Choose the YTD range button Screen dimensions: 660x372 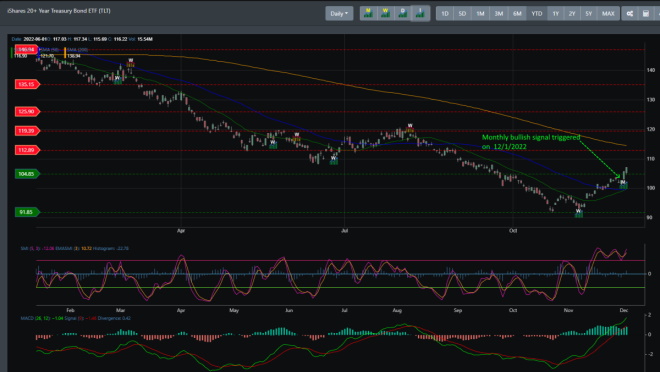click(537, 13)
